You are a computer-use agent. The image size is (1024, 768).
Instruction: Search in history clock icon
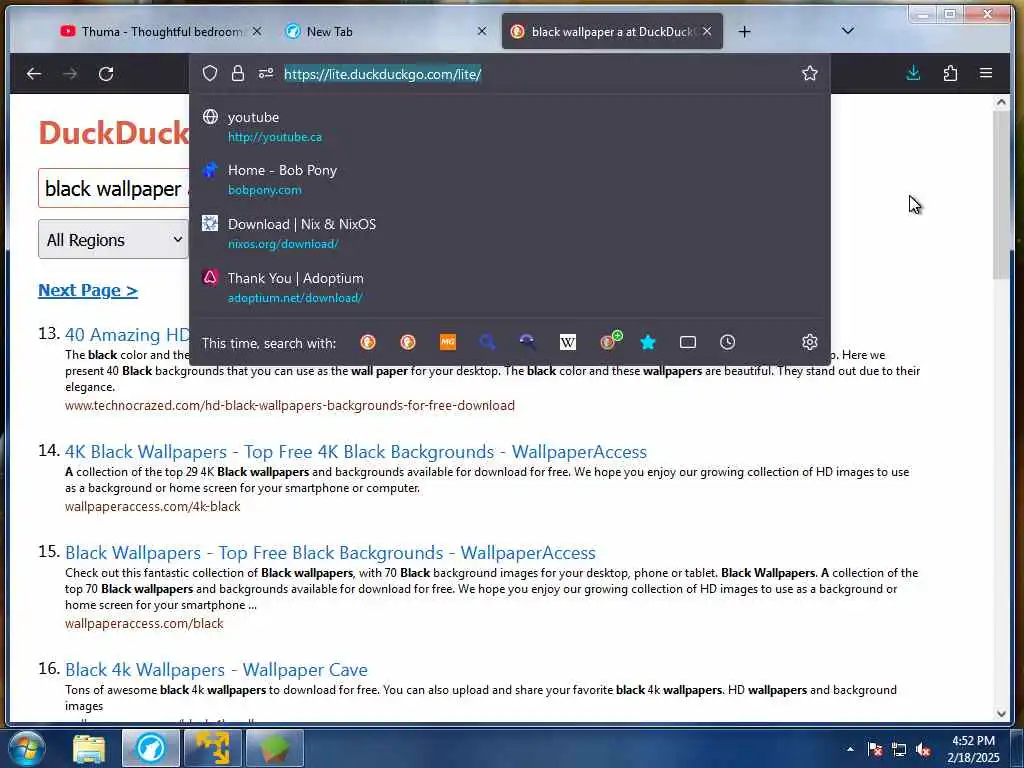728,342
